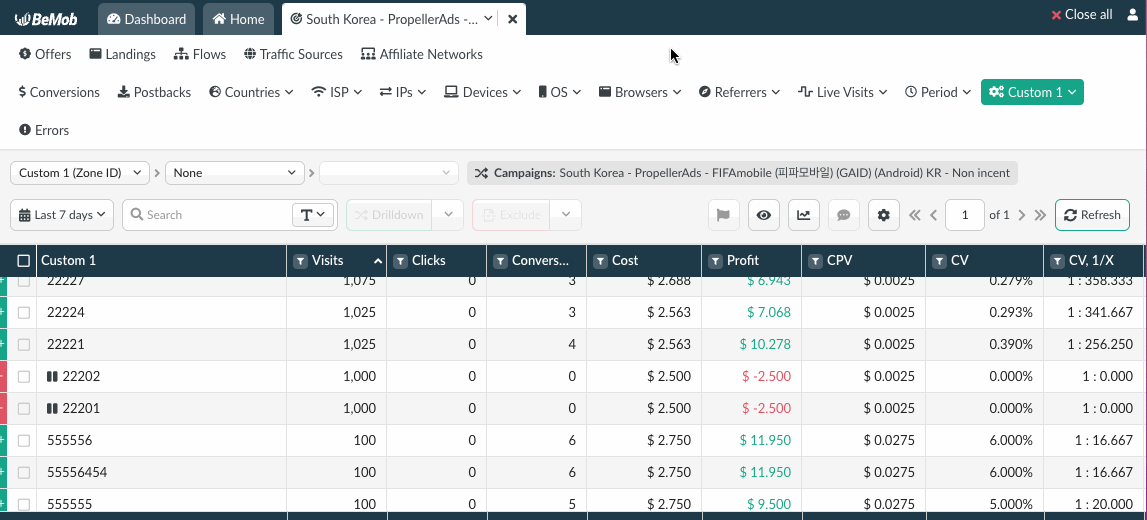Click the flag marker icon button
Screen dimensions: 1147x520
723,215
